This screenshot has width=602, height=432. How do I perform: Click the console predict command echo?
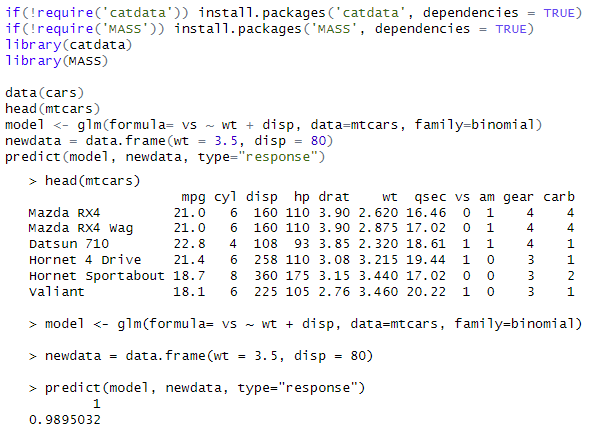197,388
